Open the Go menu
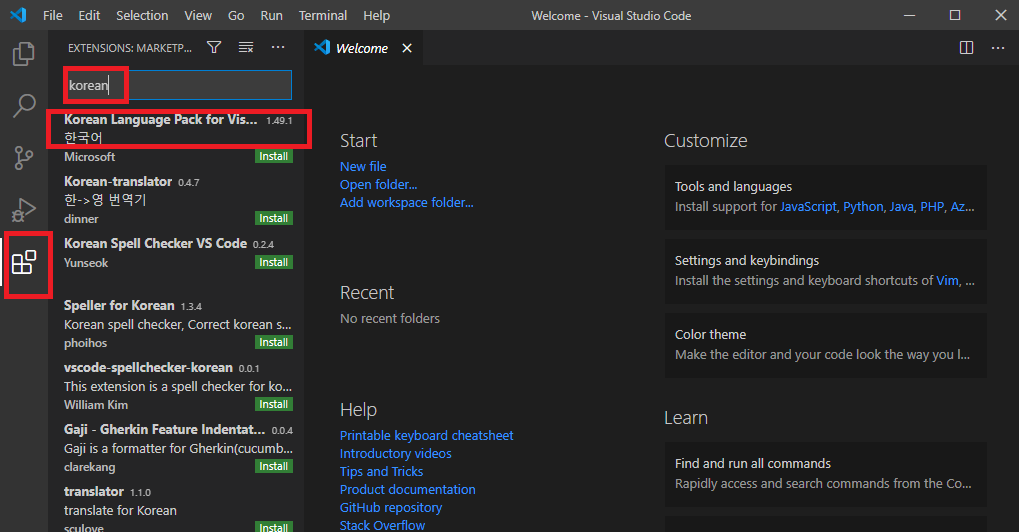Image resolution: width=1019 pixels, height=532 pixels. [x=236, y=16]
